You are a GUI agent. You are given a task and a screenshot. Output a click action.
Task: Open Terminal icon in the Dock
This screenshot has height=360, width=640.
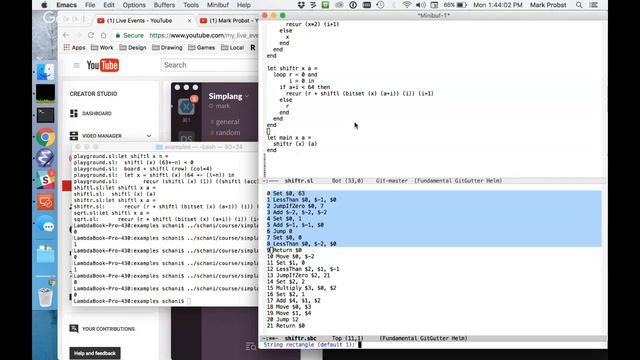pos(45,115)
